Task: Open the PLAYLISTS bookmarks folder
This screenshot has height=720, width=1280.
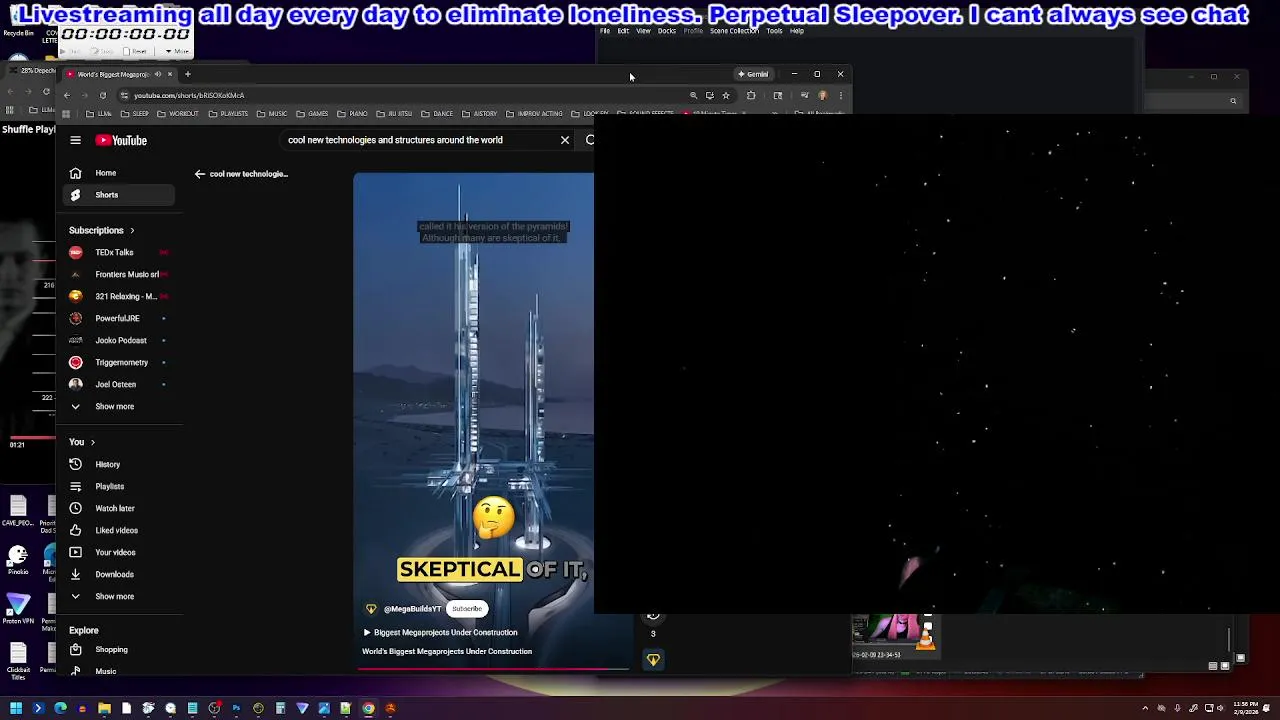Action: click(228, 114)
